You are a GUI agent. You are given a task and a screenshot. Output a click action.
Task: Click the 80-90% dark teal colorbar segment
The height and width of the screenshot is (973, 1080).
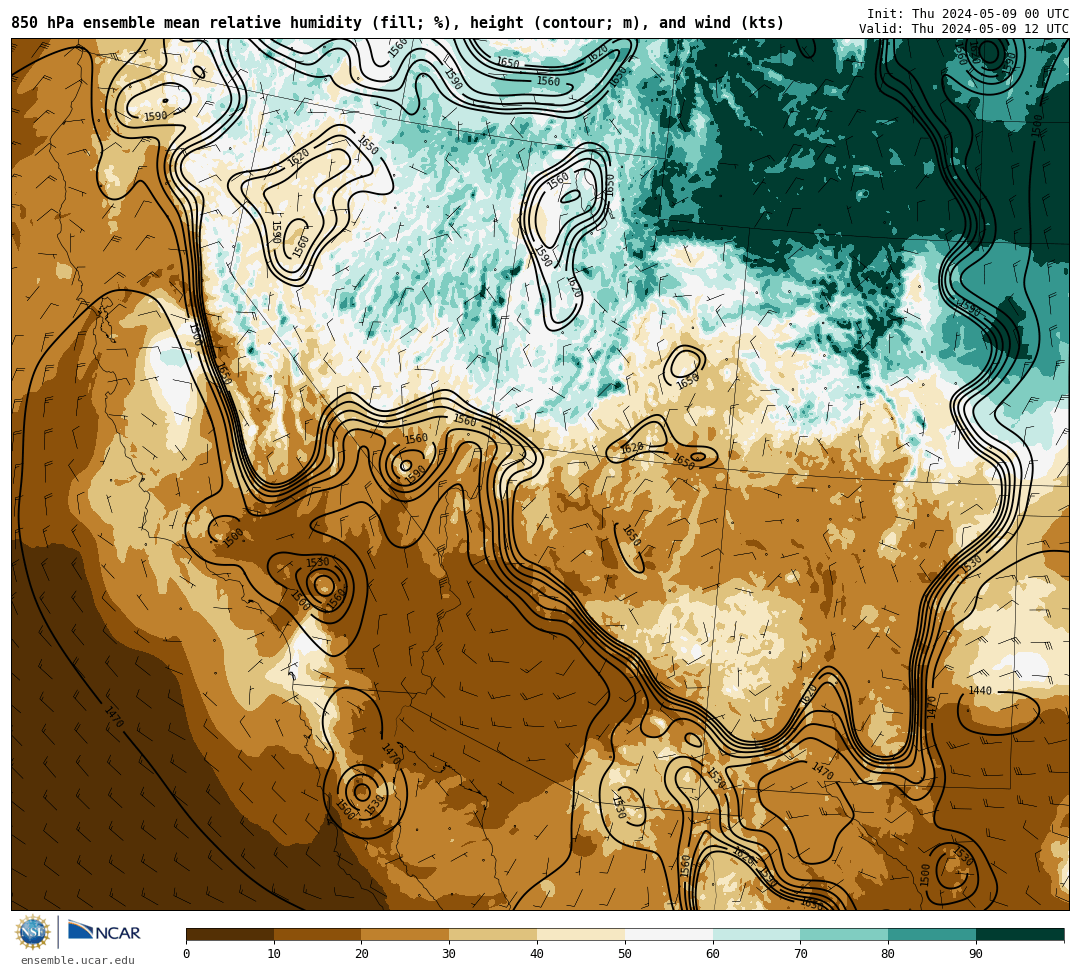(932, 934)
